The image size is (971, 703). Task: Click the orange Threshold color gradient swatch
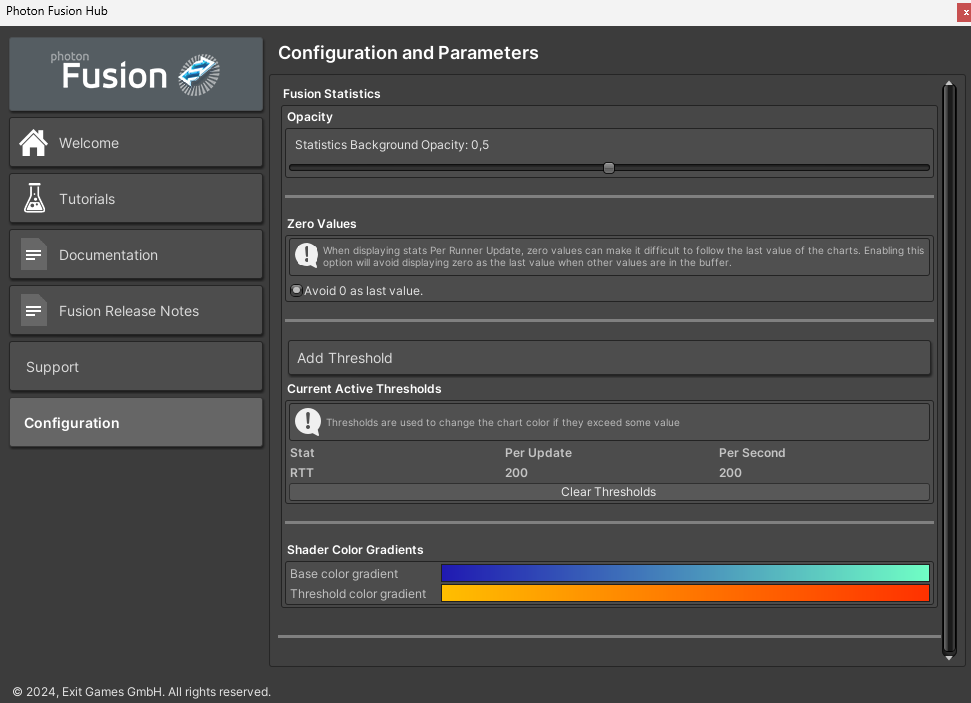point(685,592)
